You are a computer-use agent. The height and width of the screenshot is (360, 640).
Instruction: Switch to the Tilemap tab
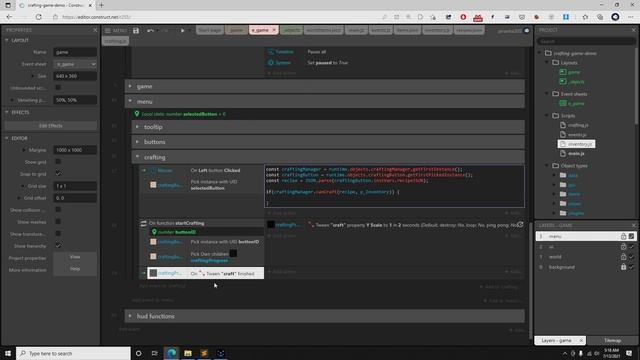click(612, 340)
